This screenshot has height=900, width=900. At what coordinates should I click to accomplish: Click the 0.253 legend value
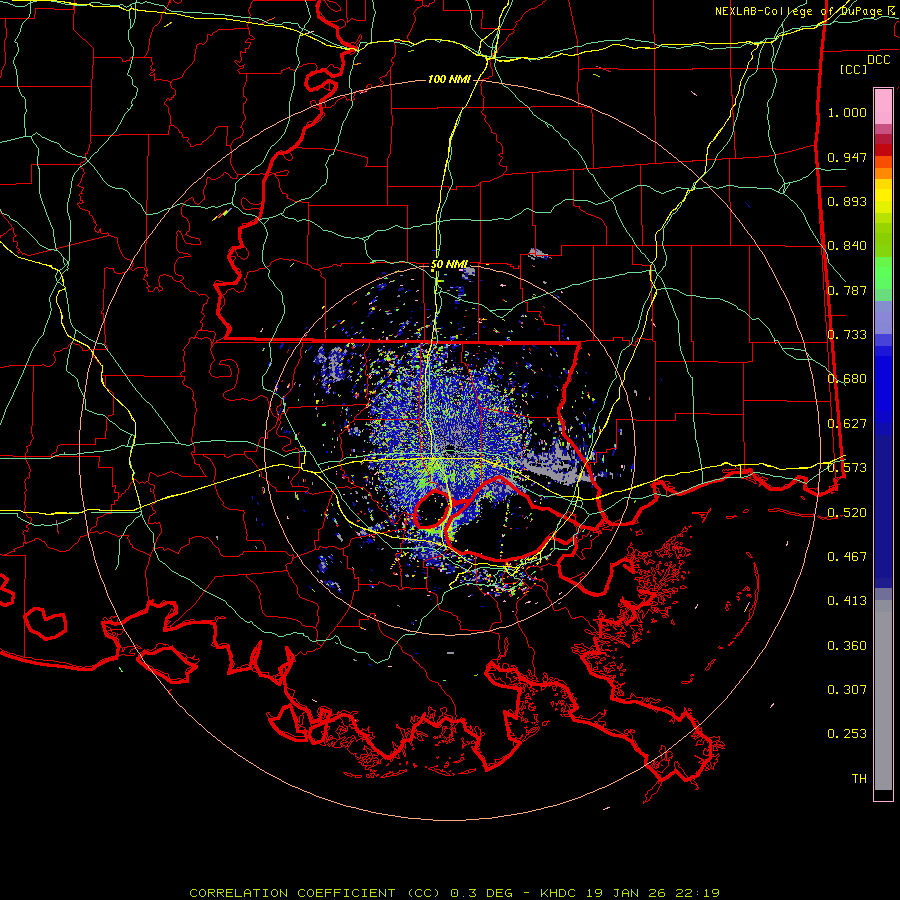847,734
